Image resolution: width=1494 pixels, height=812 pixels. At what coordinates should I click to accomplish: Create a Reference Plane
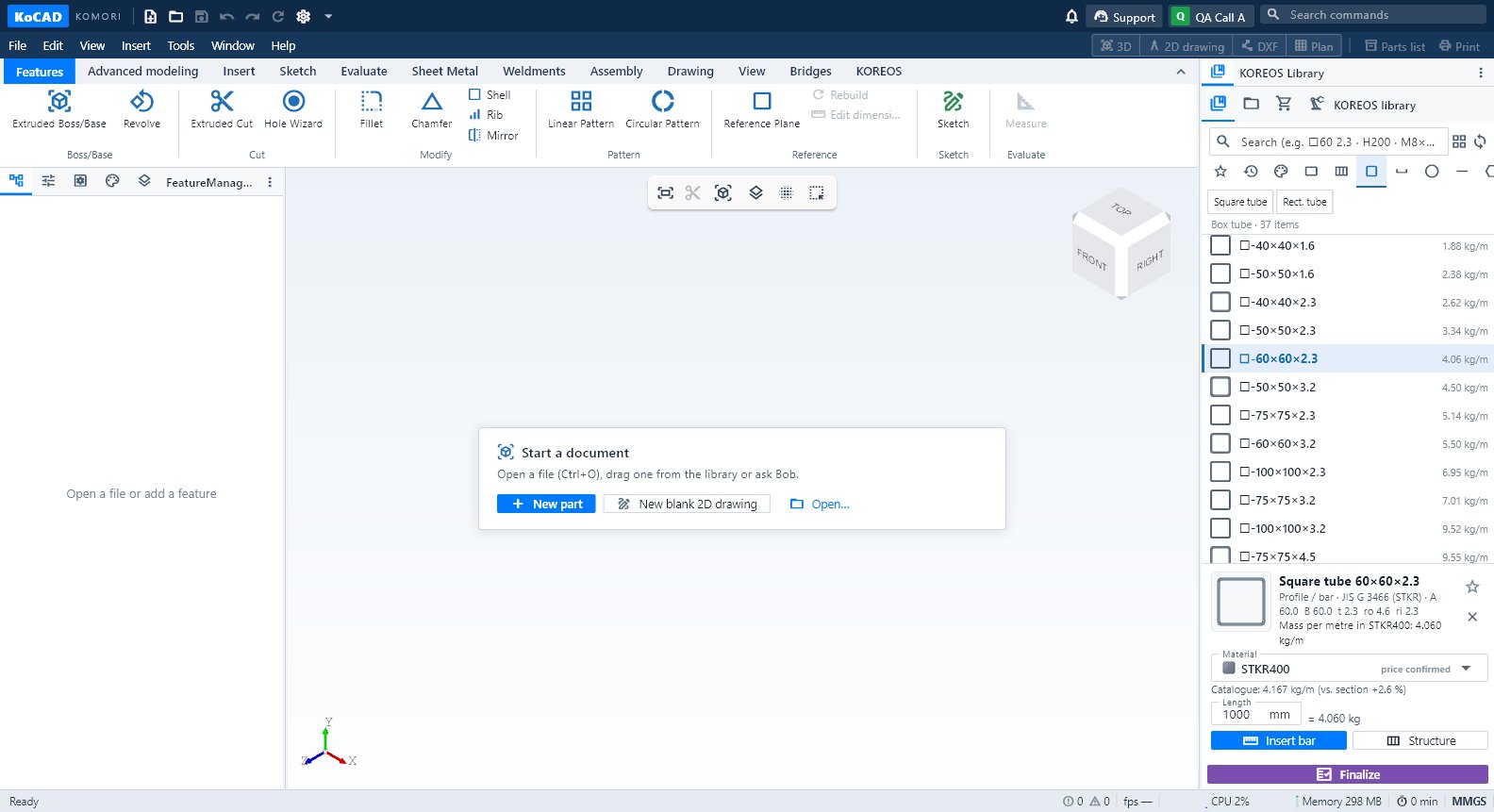click(x=762, y=109)
